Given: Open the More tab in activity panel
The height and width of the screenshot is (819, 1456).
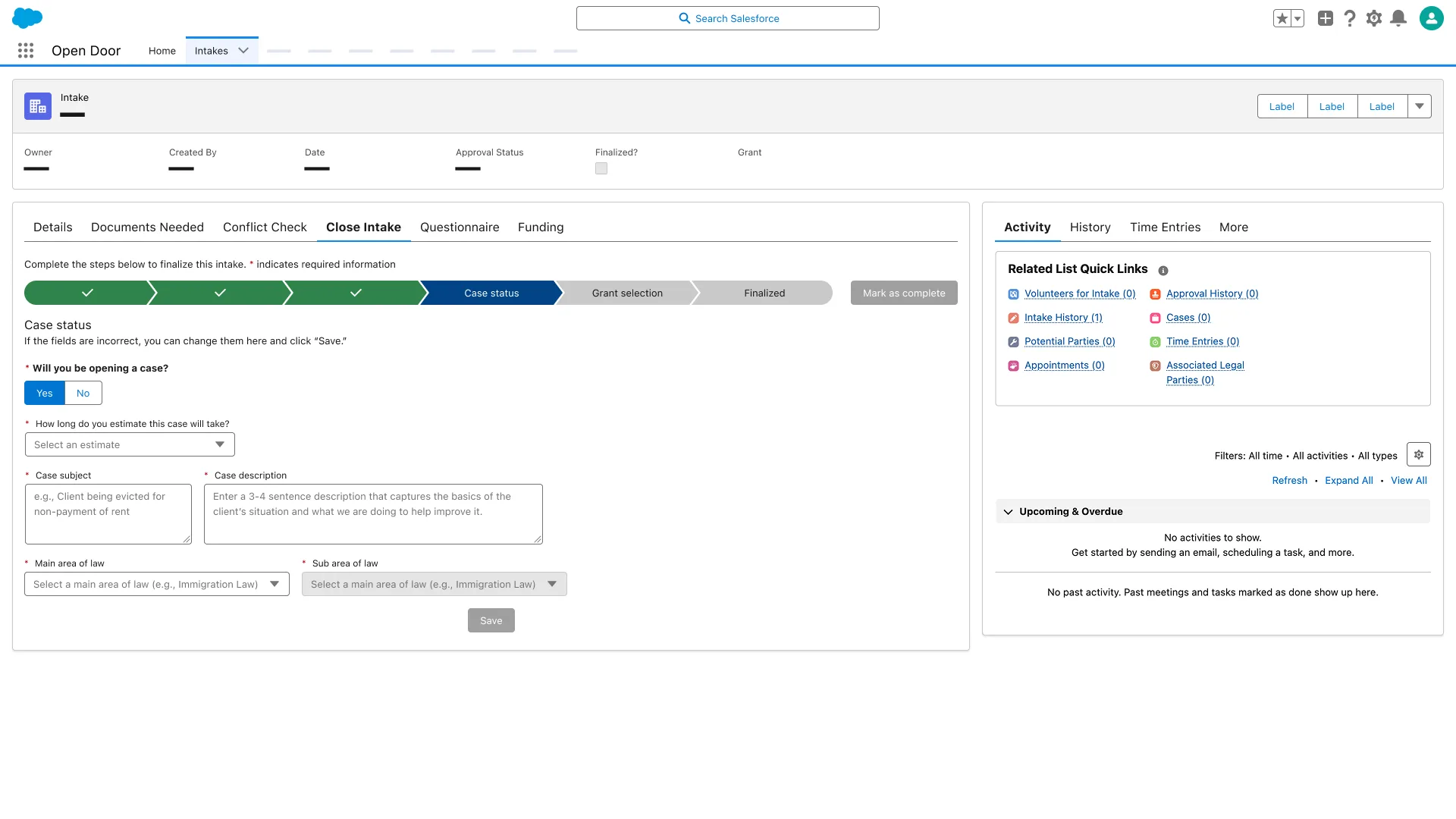Looking at the screenshot, I should pos(1233,227).
